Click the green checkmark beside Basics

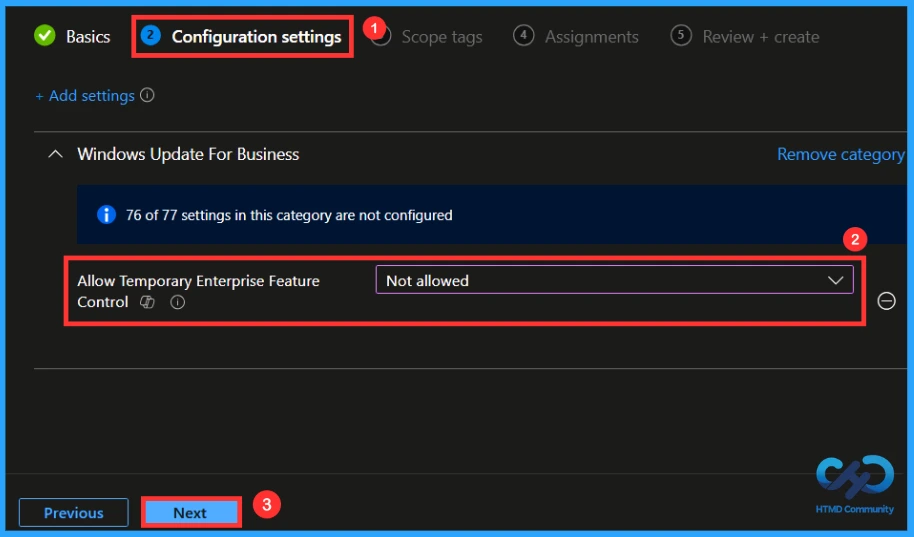pyautogui.click(x=45, y=36)
